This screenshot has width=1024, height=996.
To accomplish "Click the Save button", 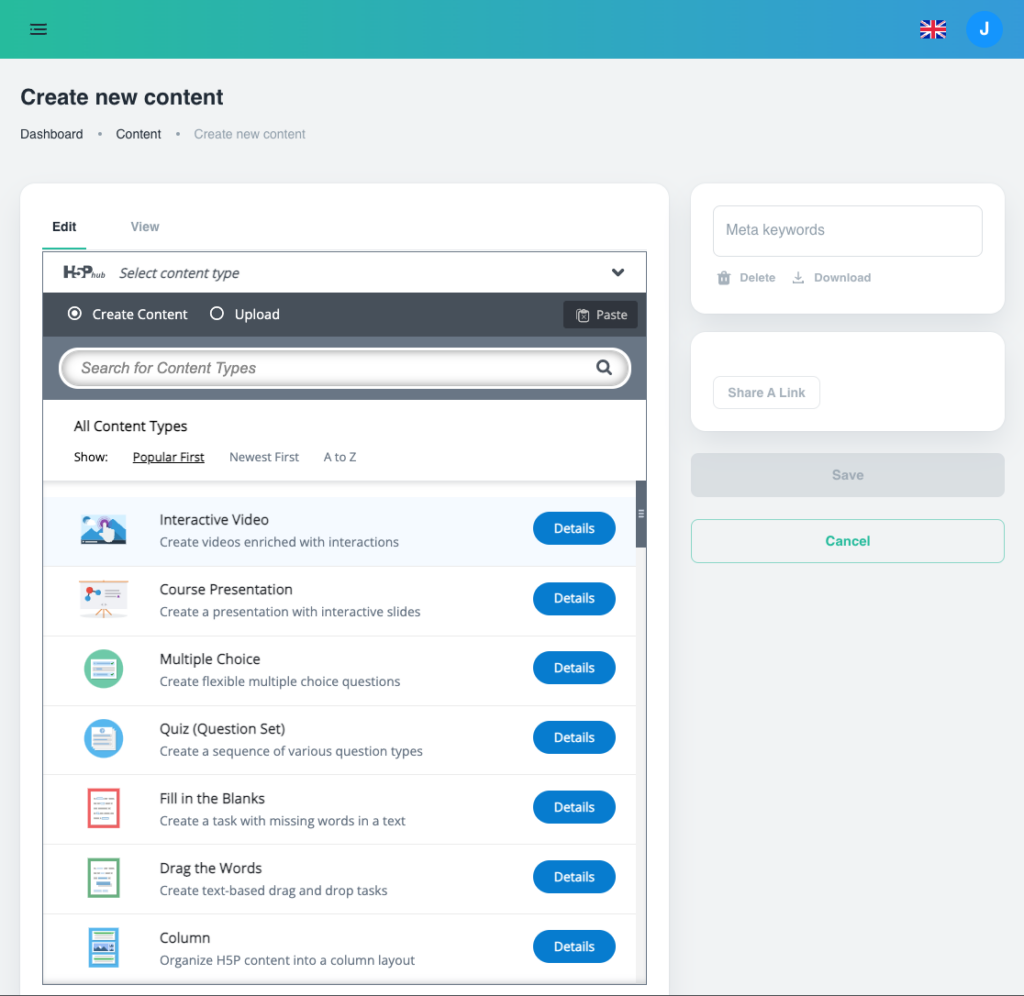I will (847, 475).
